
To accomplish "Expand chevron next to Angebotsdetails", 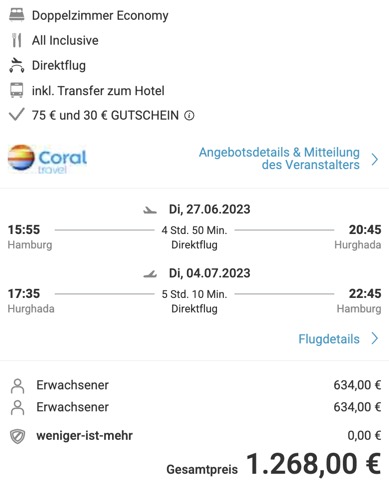I will click(375, 159).
